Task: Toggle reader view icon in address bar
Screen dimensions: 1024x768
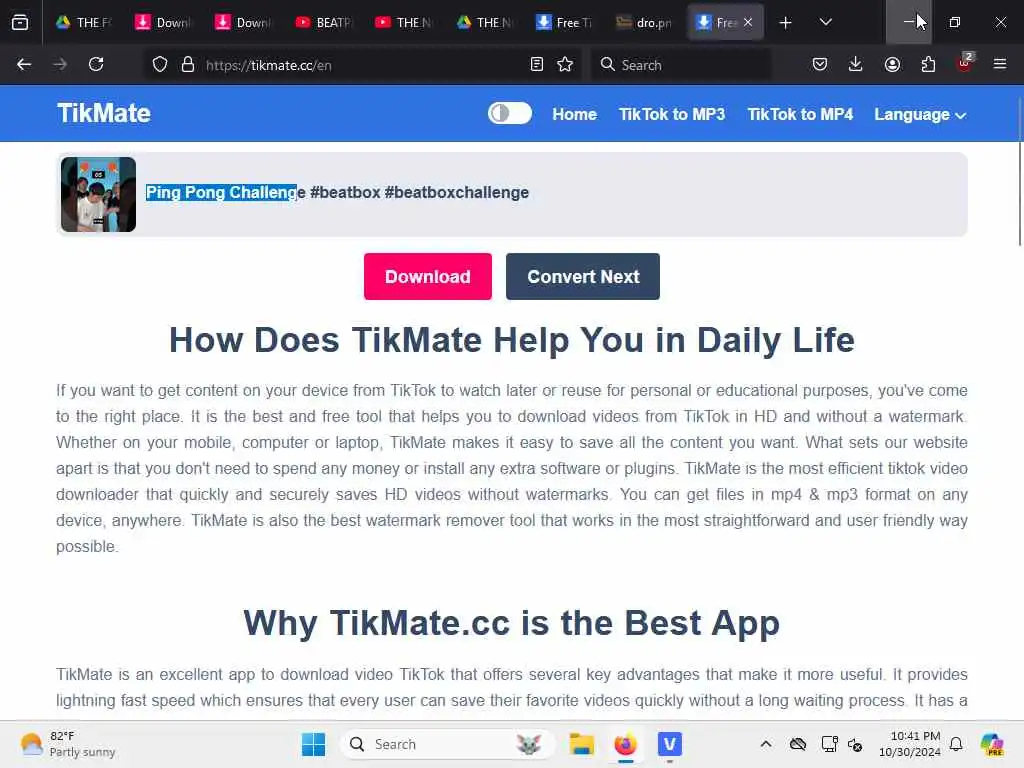Action: (x=537, y=65)
